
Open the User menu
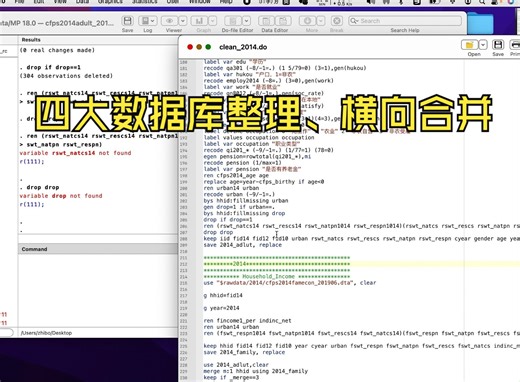173,2
